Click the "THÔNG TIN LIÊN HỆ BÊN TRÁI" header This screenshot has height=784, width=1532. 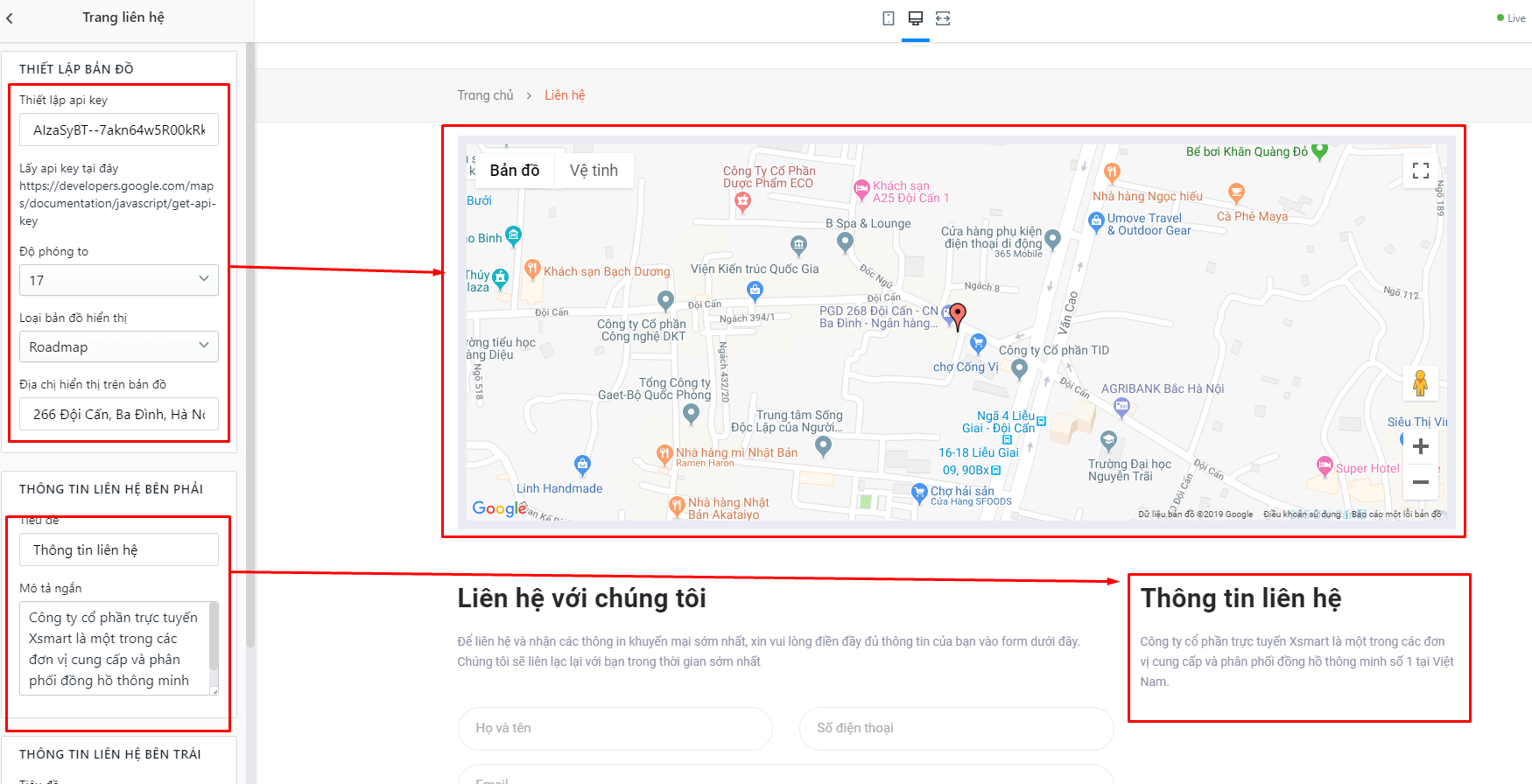click(110, 754)
